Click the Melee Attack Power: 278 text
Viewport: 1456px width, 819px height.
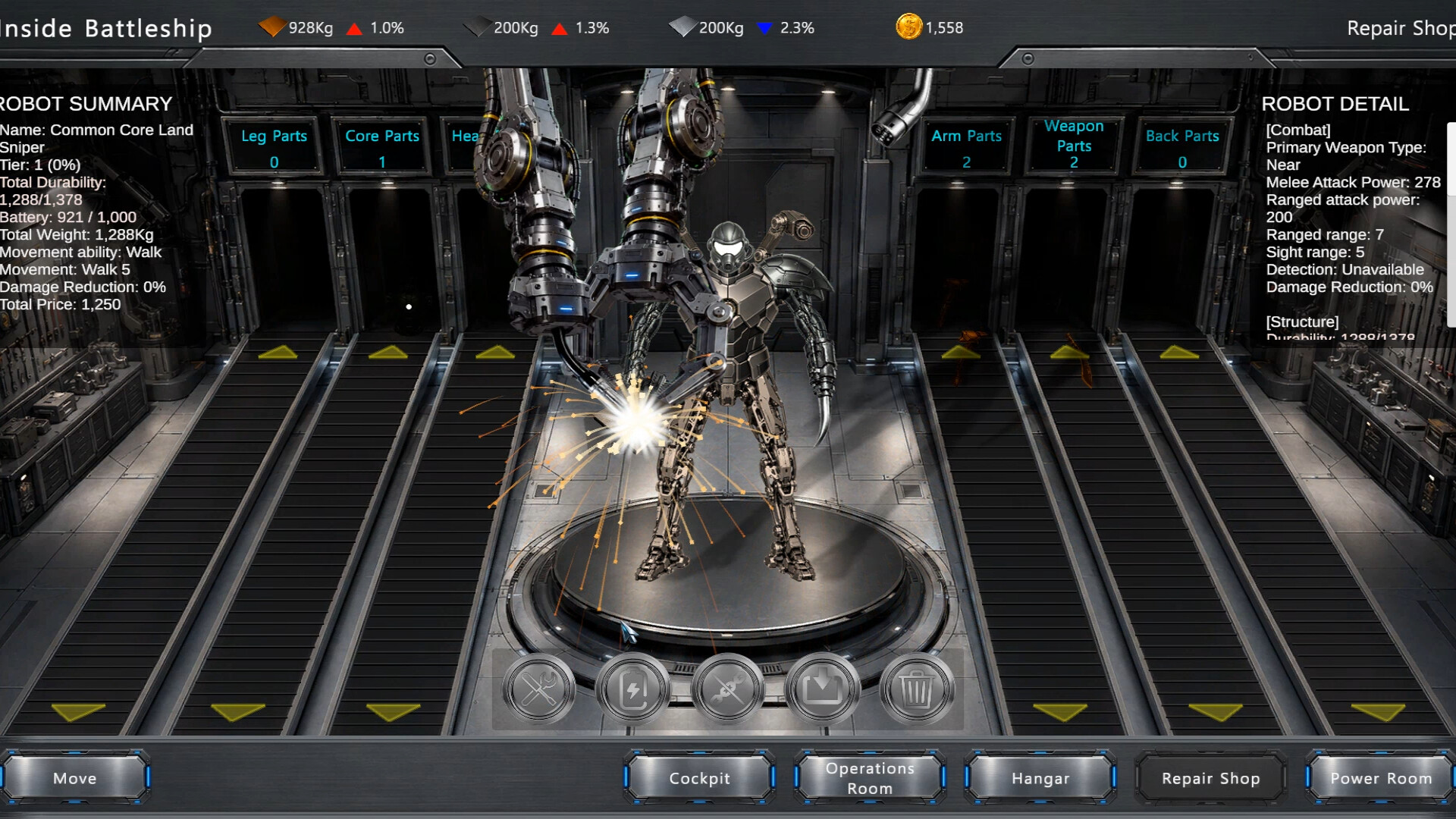(1354, 182)
